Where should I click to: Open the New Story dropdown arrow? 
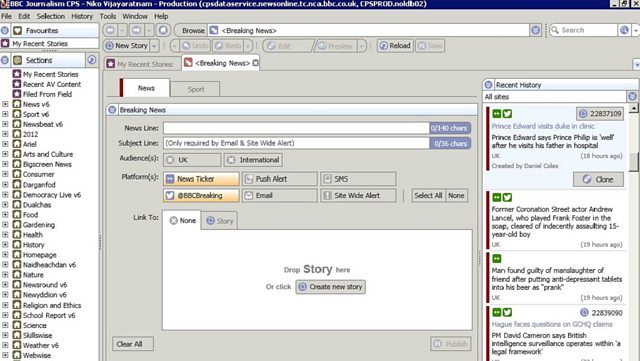coord(154,46)
